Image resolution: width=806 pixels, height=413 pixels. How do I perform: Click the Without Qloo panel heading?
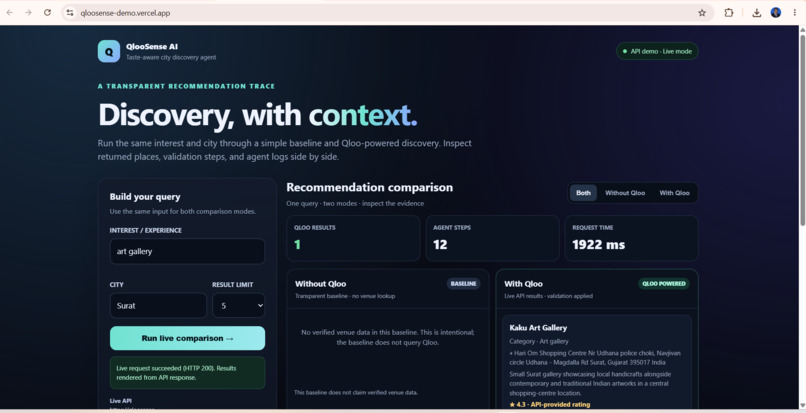(320, 284)
